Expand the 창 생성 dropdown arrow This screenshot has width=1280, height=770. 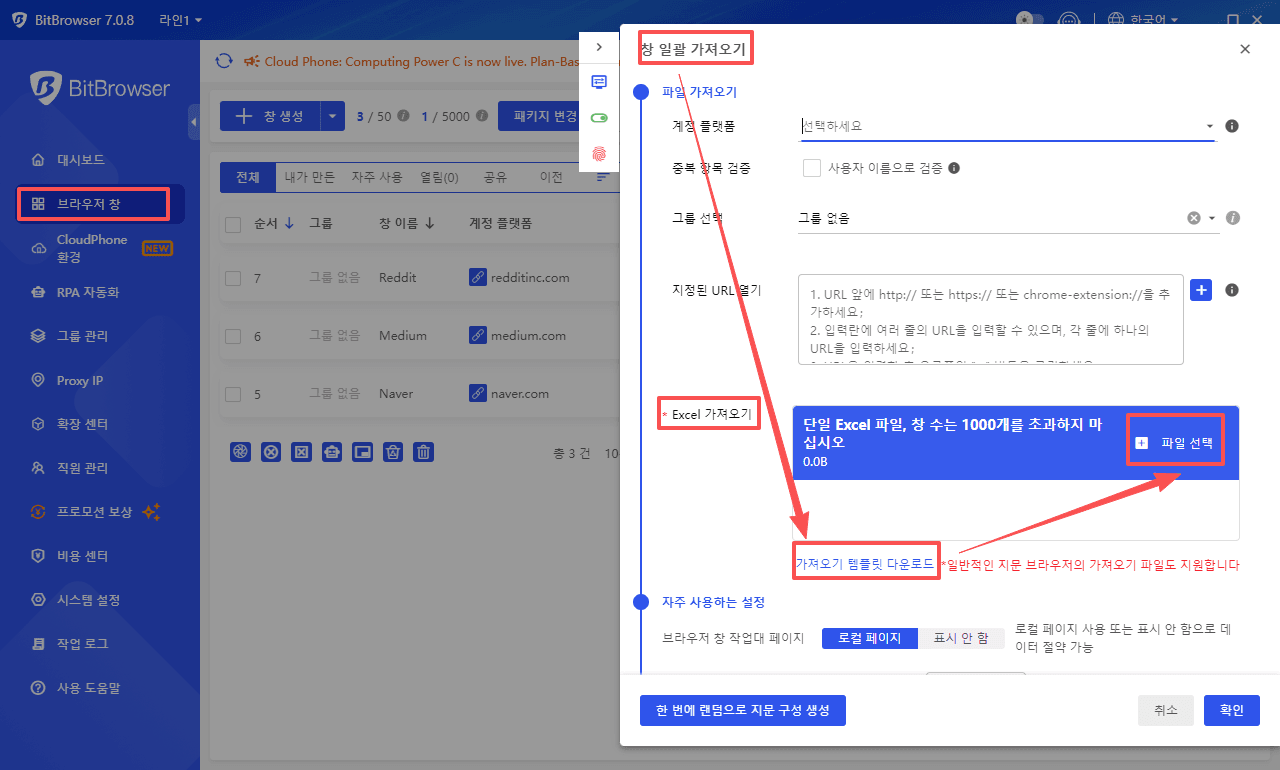(333, 116)
